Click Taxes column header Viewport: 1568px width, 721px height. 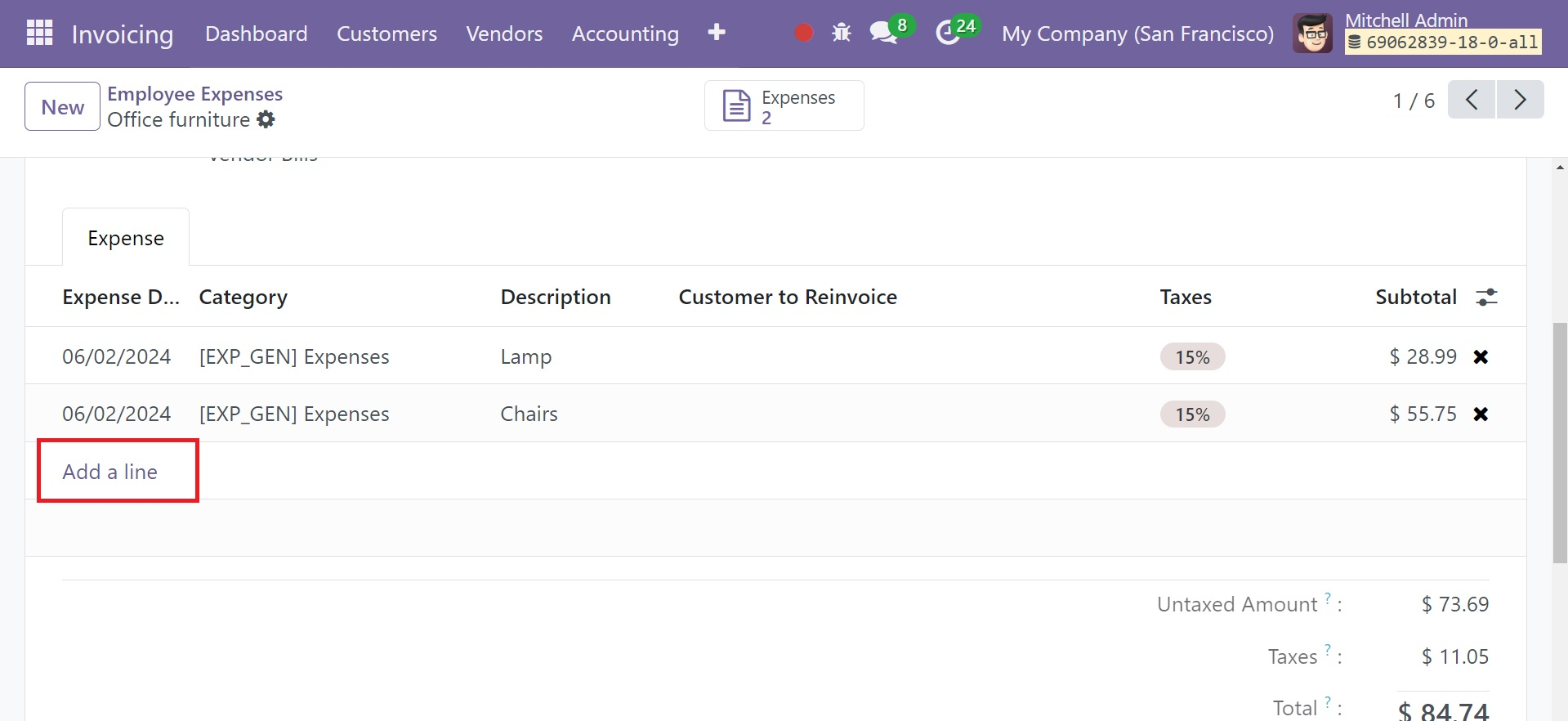click(1186, 297)
